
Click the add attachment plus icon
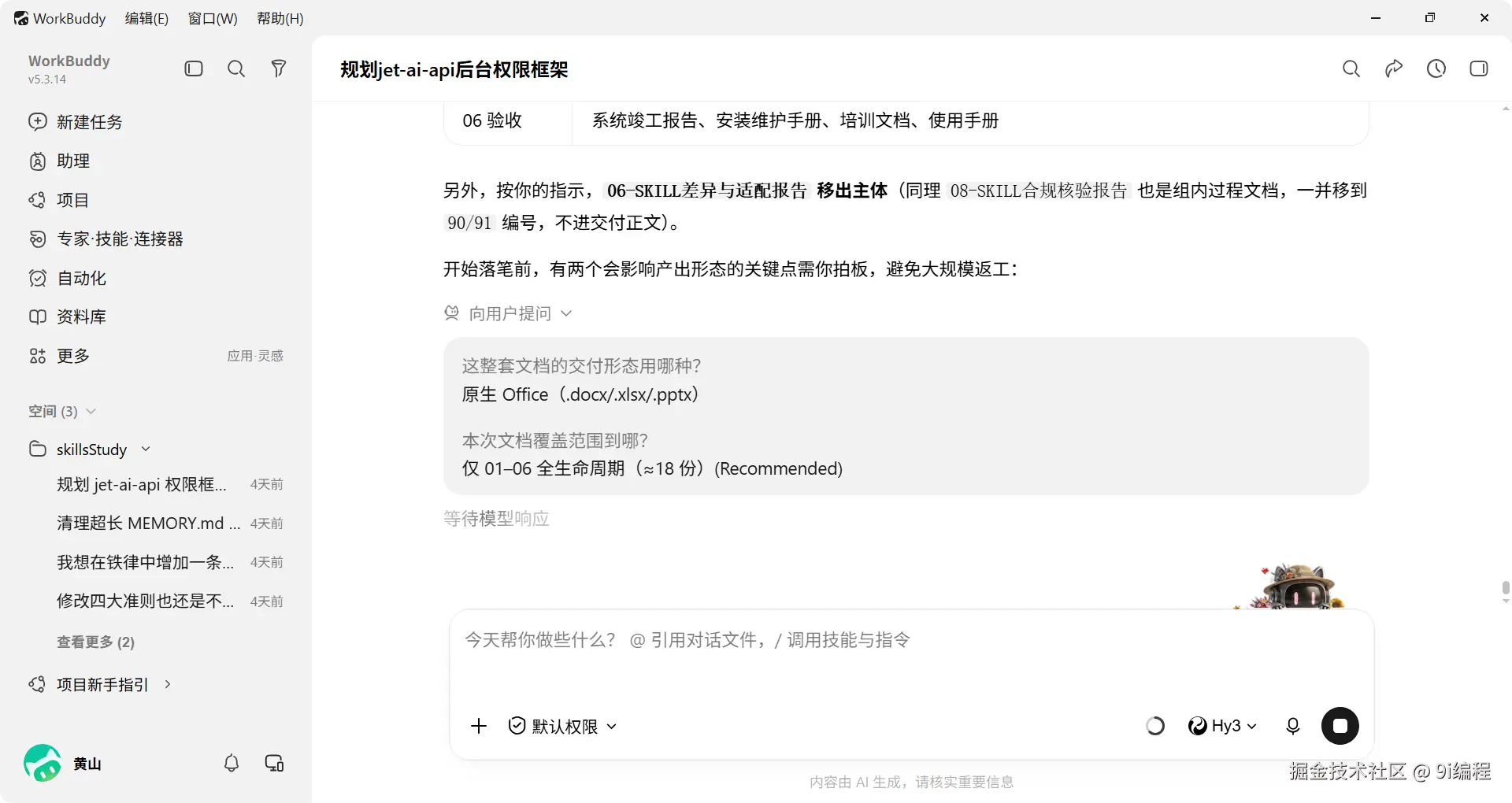click(479, 726)
